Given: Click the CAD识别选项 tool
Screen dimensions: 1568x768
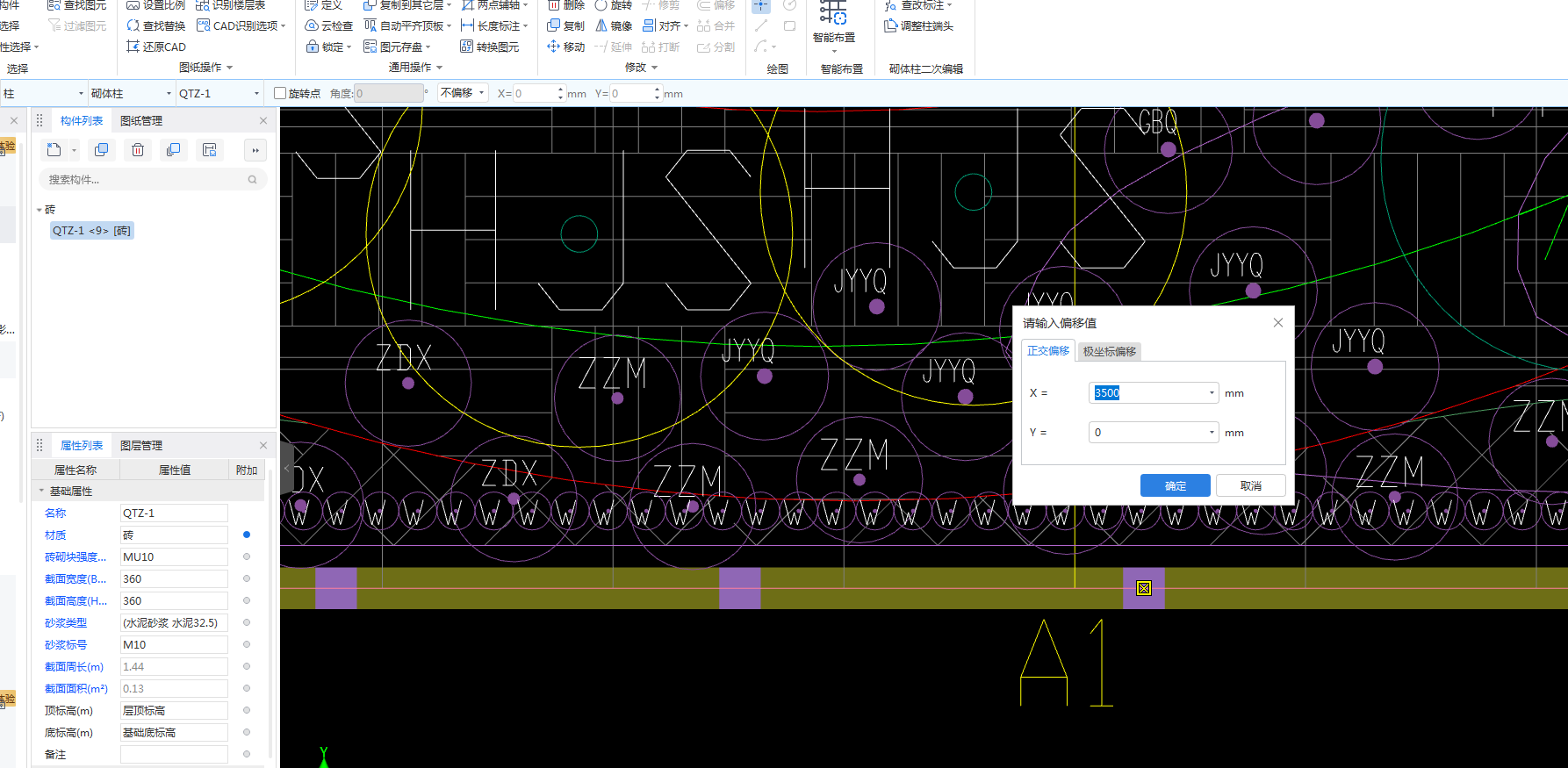Looking at the screenshot, I should tap(241, 25).
